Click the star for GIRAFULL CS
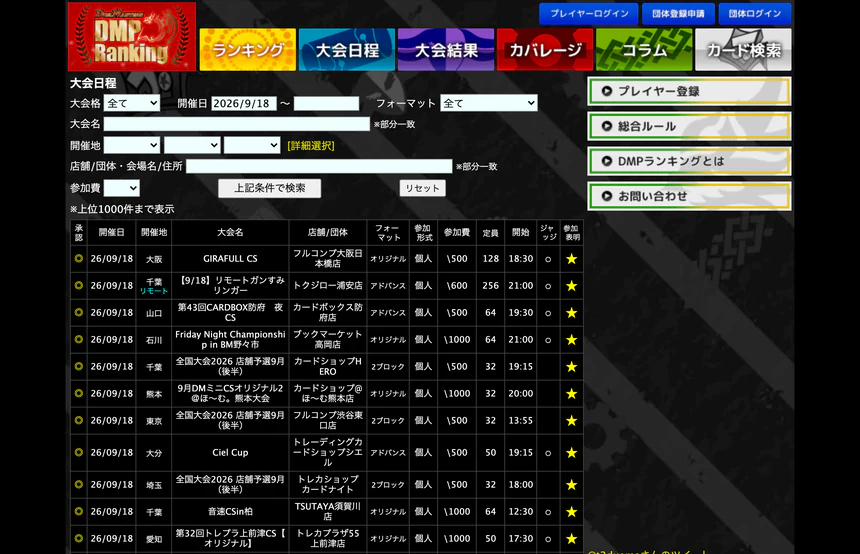The height and width of the screenshot is (554, 860). (572, 259)
